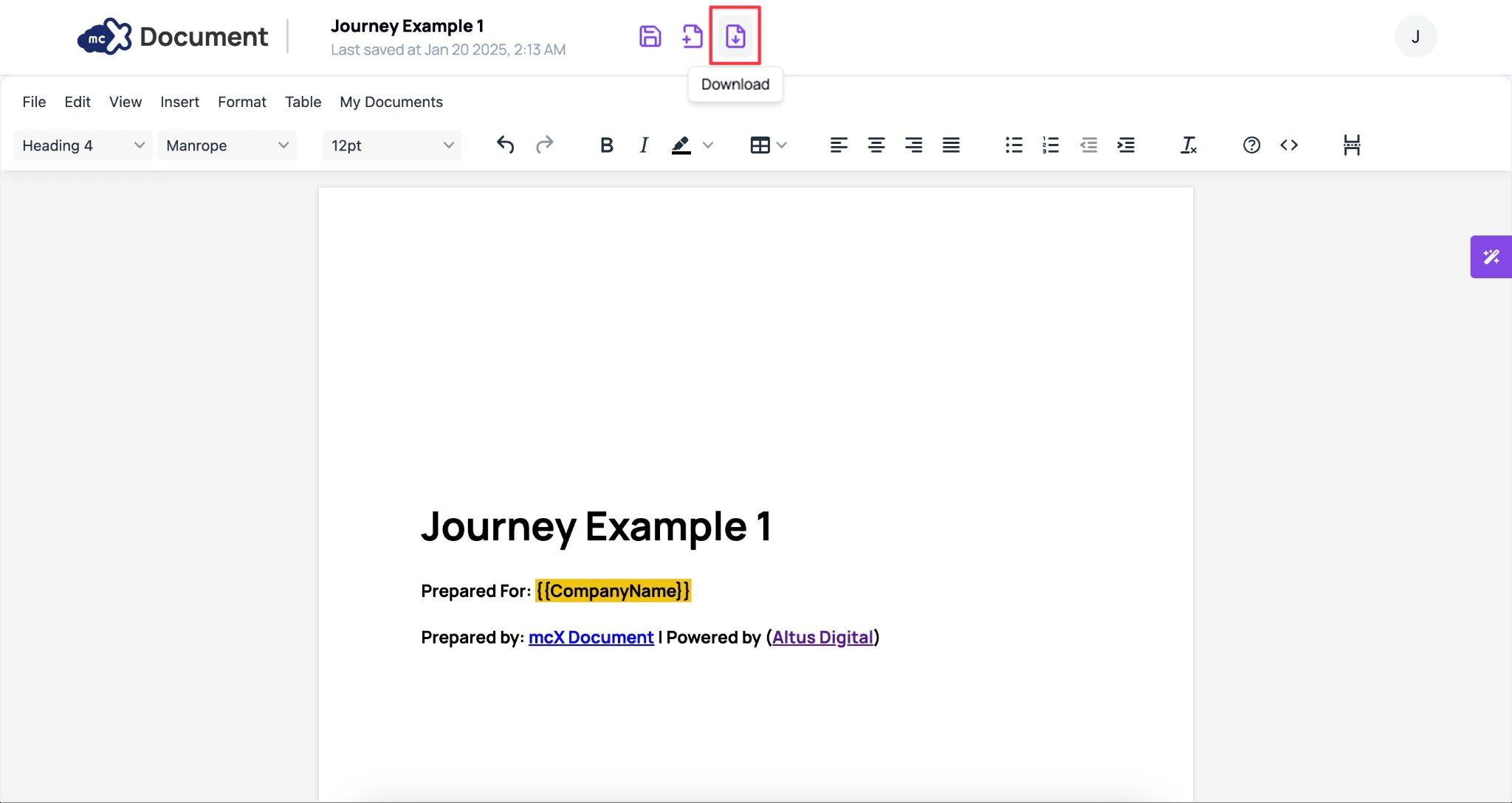Open the mcX Document hyperlink
Image resolution: width=1512 pixels, height=803 pixels.
tap(591, 638)
